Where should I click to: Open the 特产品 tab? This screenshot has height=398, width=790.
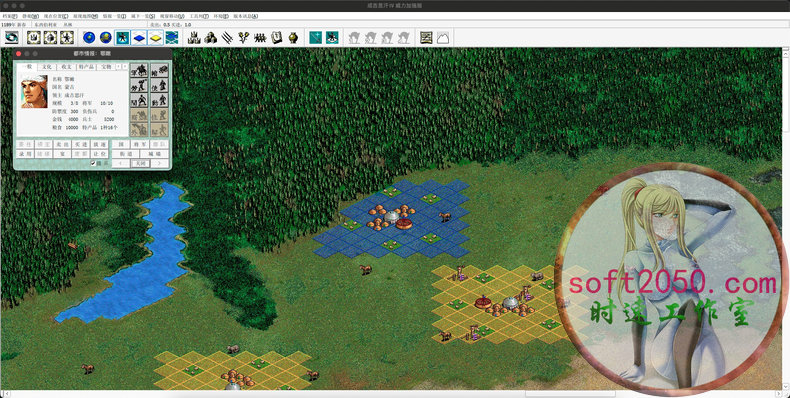click(86, 67)
